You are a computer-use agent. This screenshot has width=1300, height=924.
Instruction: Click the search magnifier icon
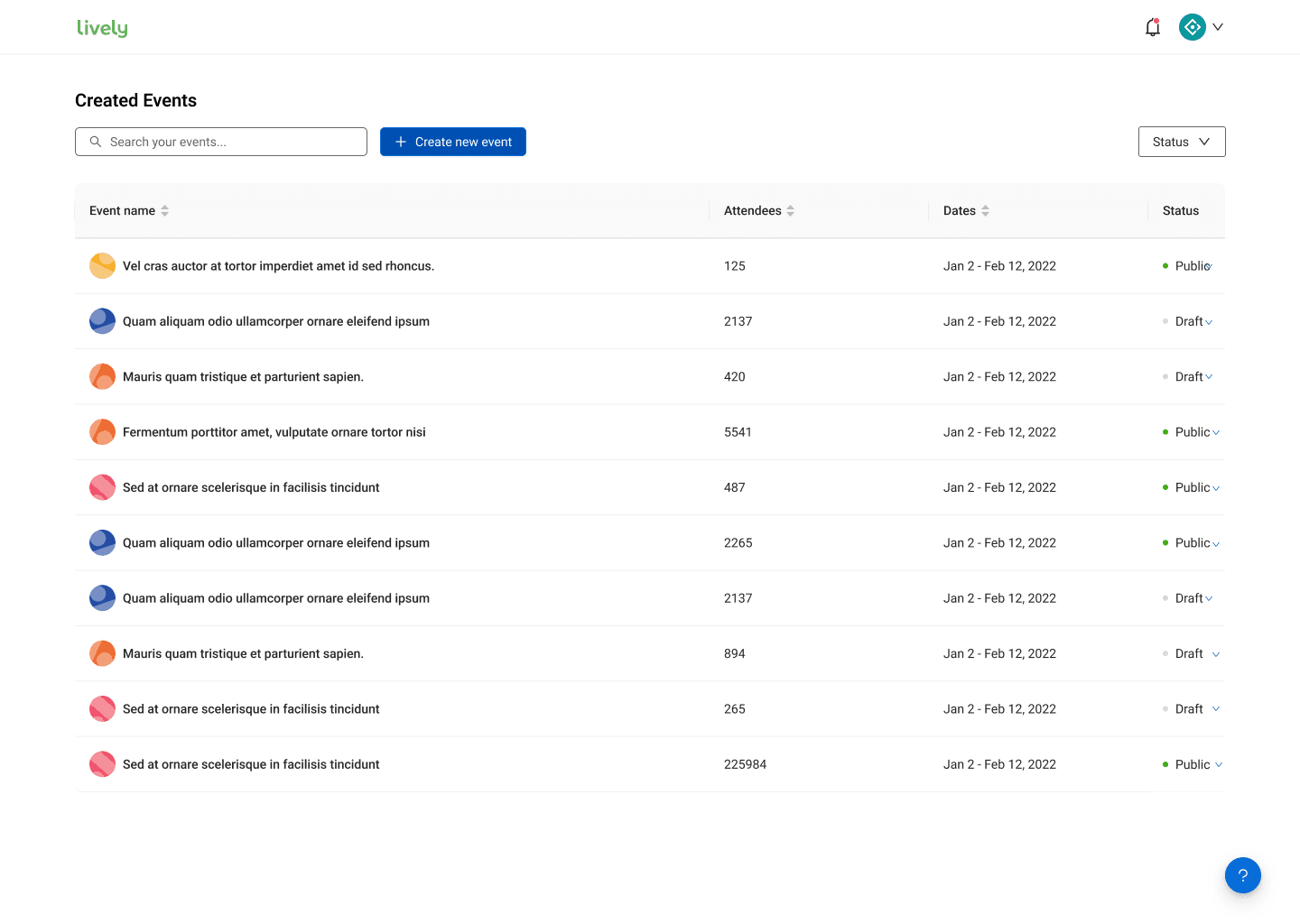tap(96, 142)
